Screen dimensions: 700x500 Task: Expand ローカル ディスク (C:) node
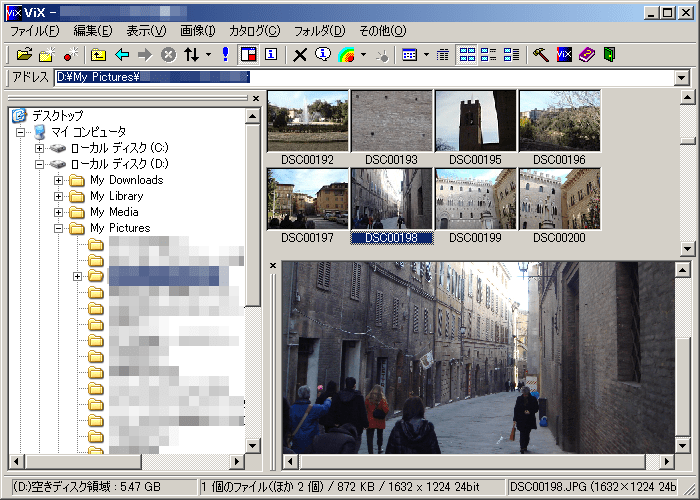tap(39, 148)
